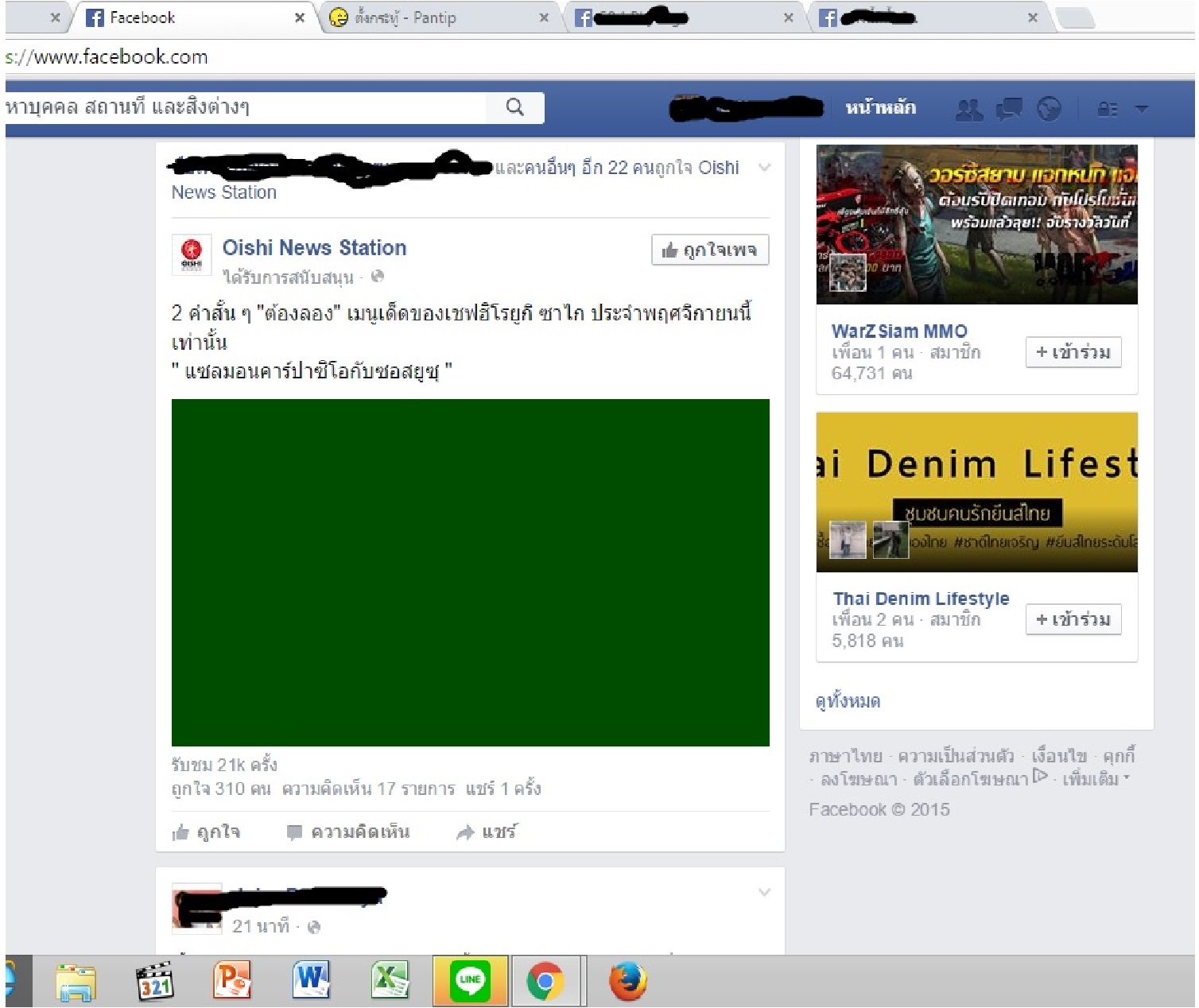Click public globe icon under Oishi sponsored label
Image resolution: width=1199 pixels, height=1008 pixels.
click(x=378, y=277)
